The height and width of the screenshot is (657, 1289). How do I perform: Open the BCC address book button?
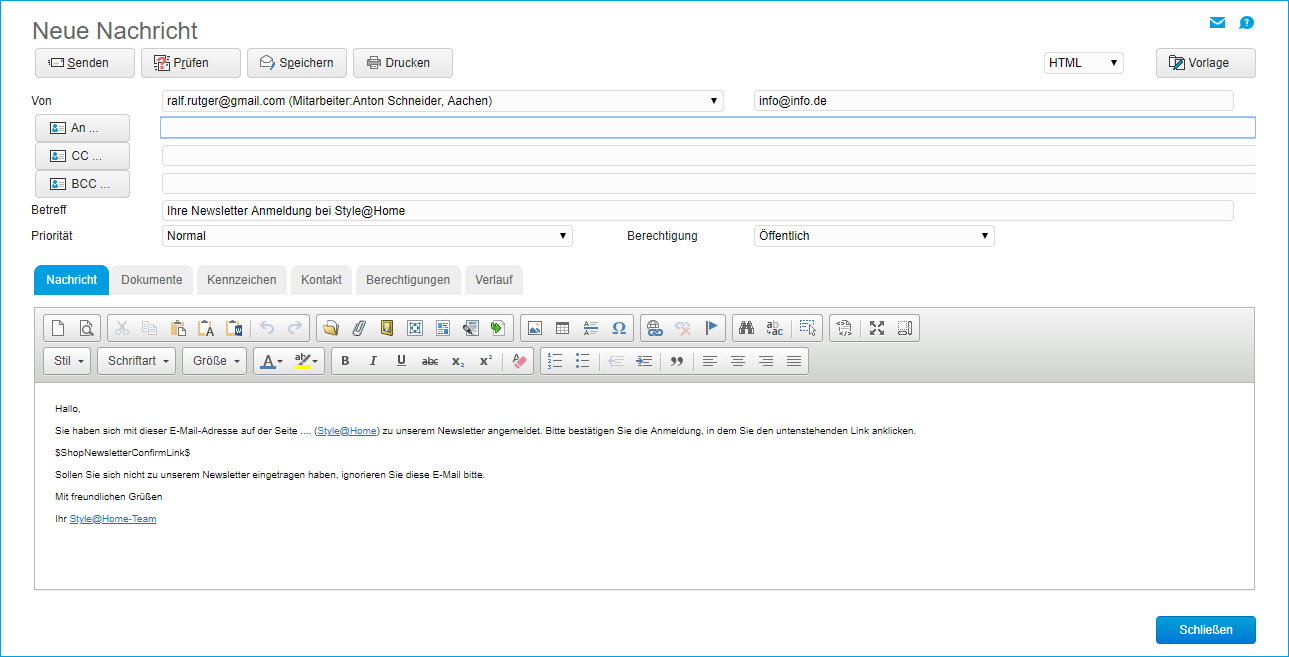click(82, 184)
